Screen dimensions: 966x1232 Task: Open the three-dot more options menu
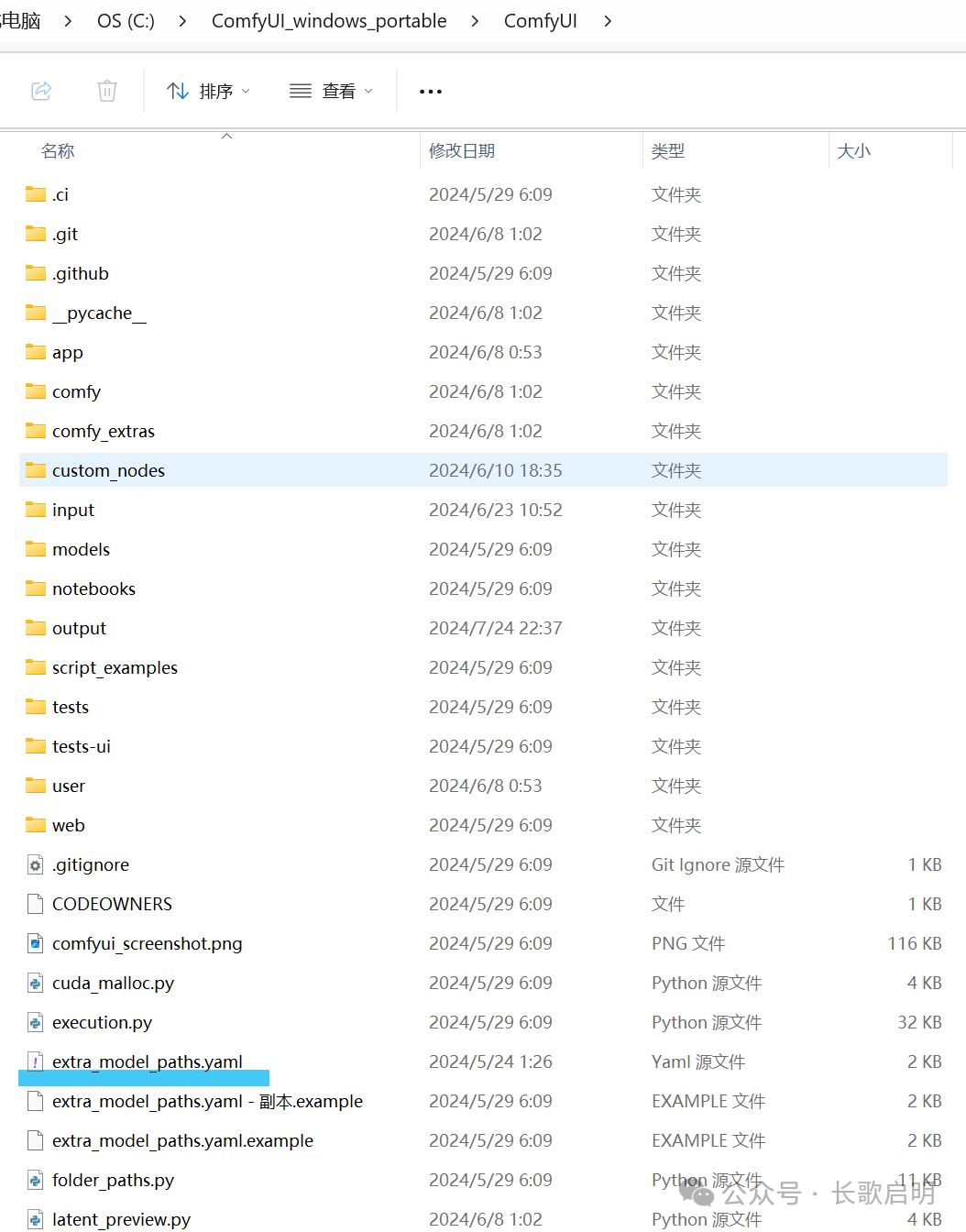click(x=431, y=91)
